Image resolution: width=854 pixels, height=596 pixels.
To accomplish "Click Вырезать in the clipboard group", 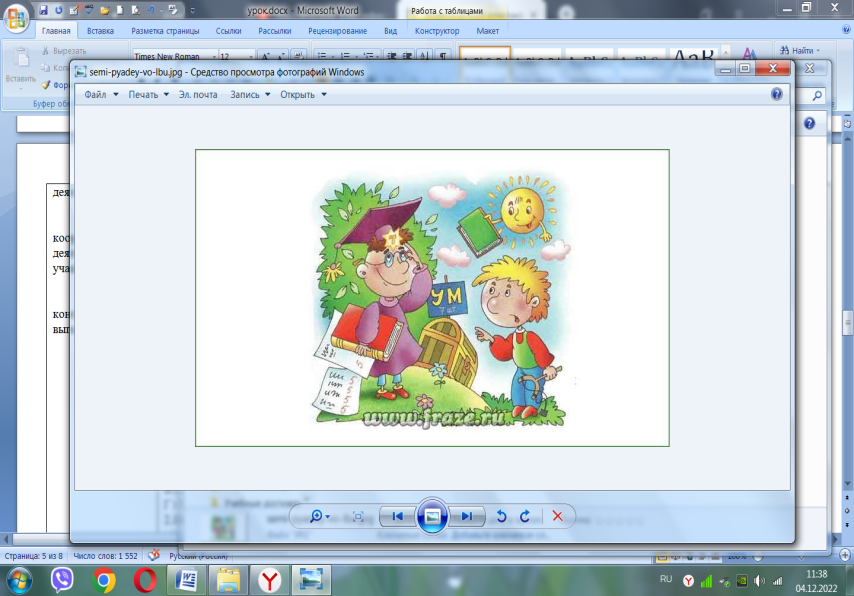I will pos(64,51).
